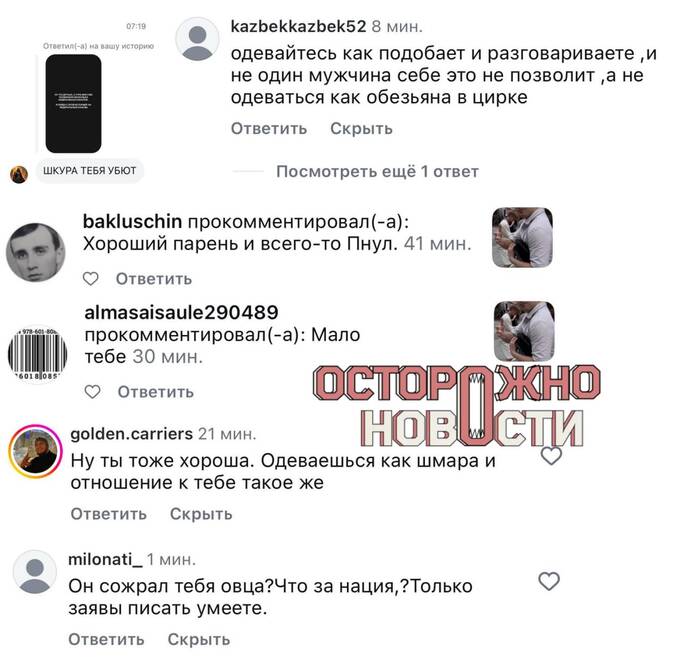Screen dimensions: 680x670
Task: Hide kazbekkazbek52's comment via Скрыть
Action: 361,129
